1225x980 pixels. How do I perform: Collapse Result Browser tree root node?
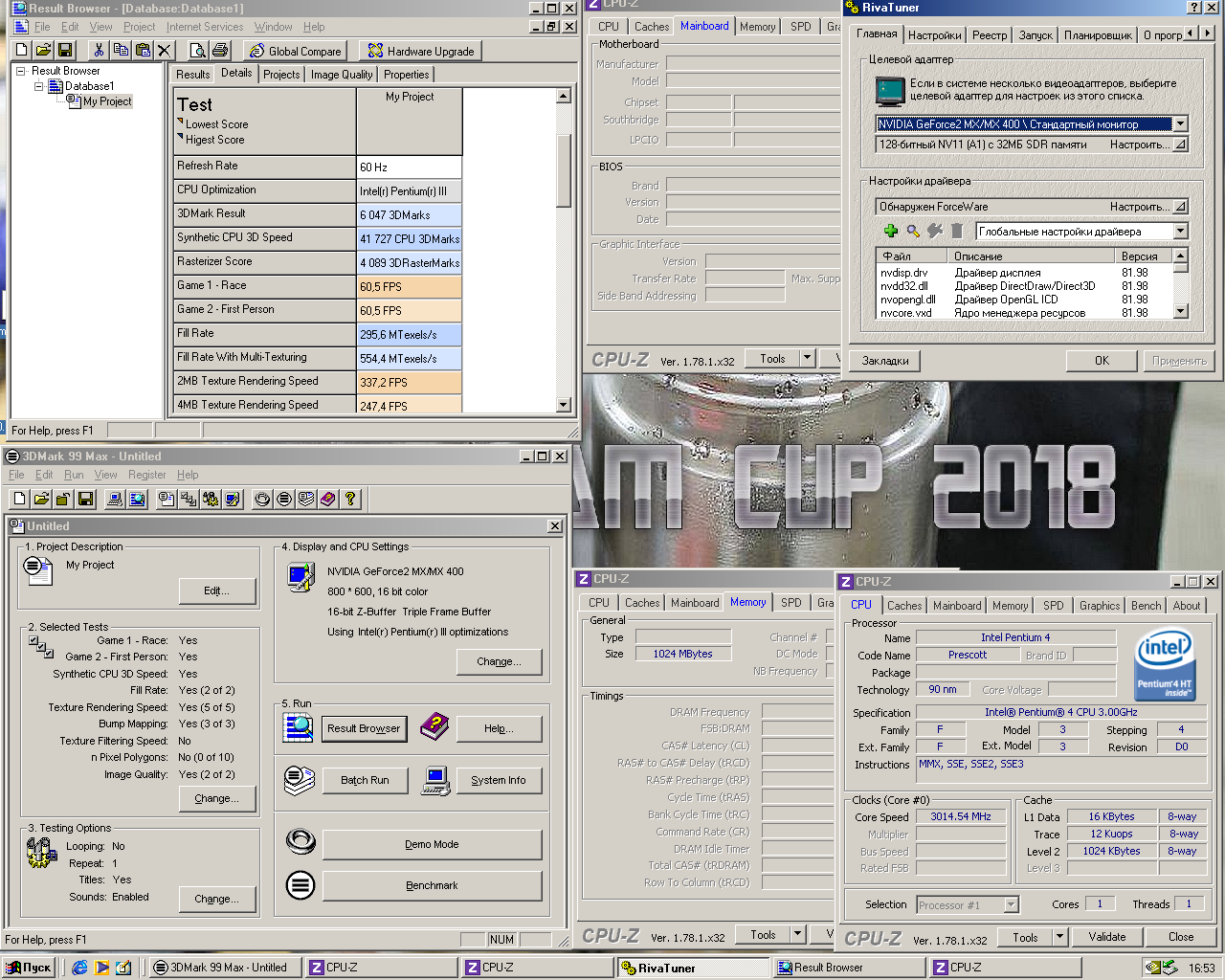pos(21,71)
